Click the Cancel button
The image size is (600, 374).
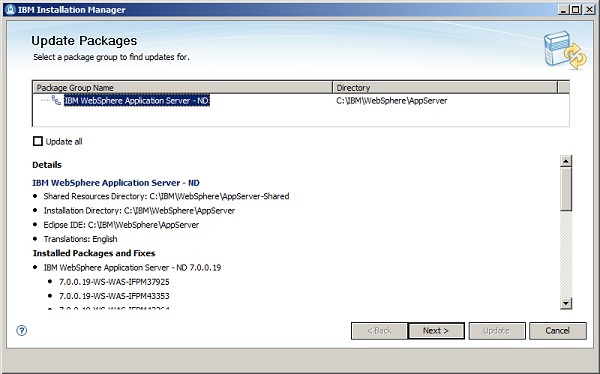point(558,331)
